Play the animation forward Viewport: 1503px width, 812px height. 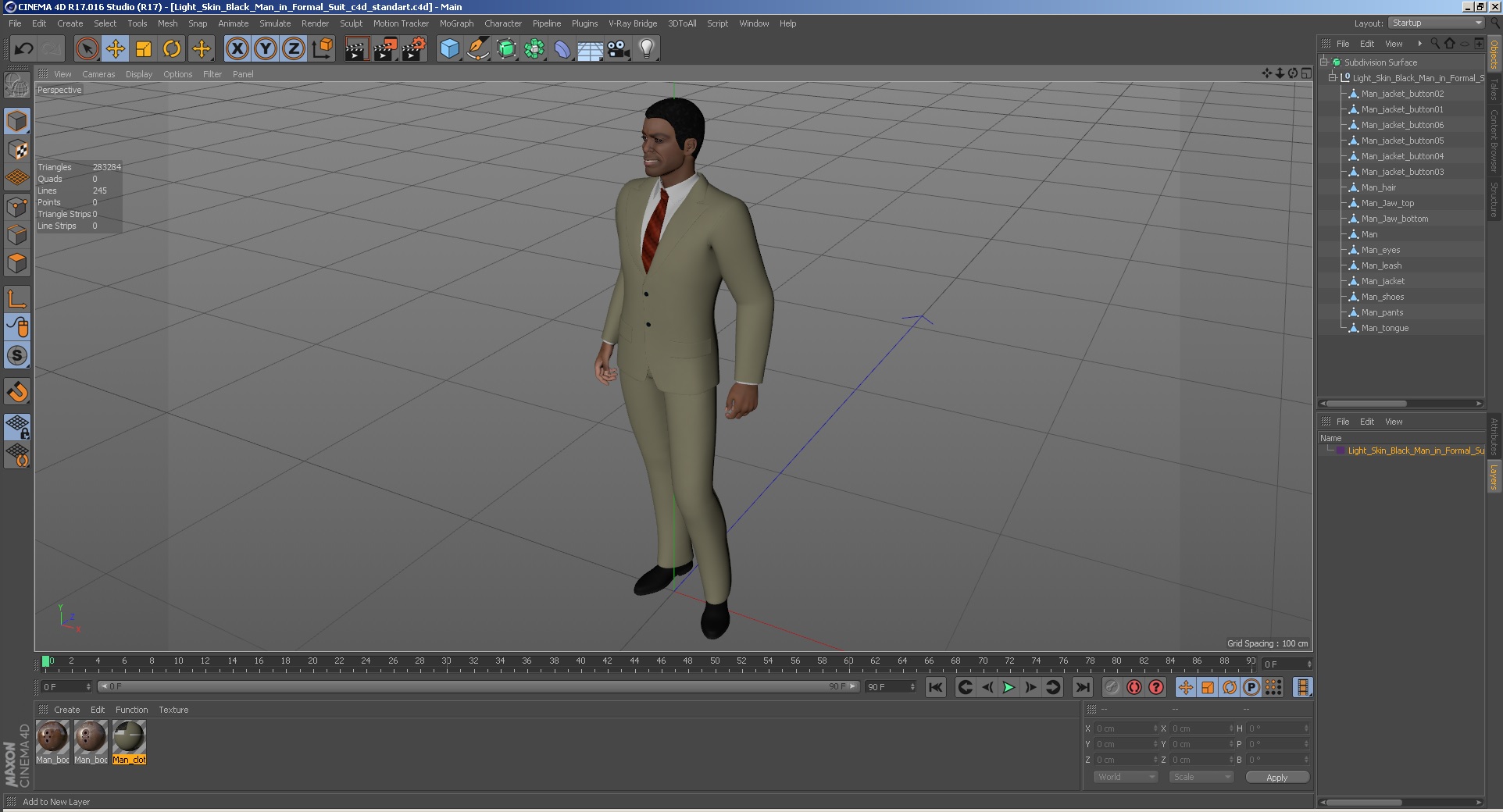point(1009,687)
